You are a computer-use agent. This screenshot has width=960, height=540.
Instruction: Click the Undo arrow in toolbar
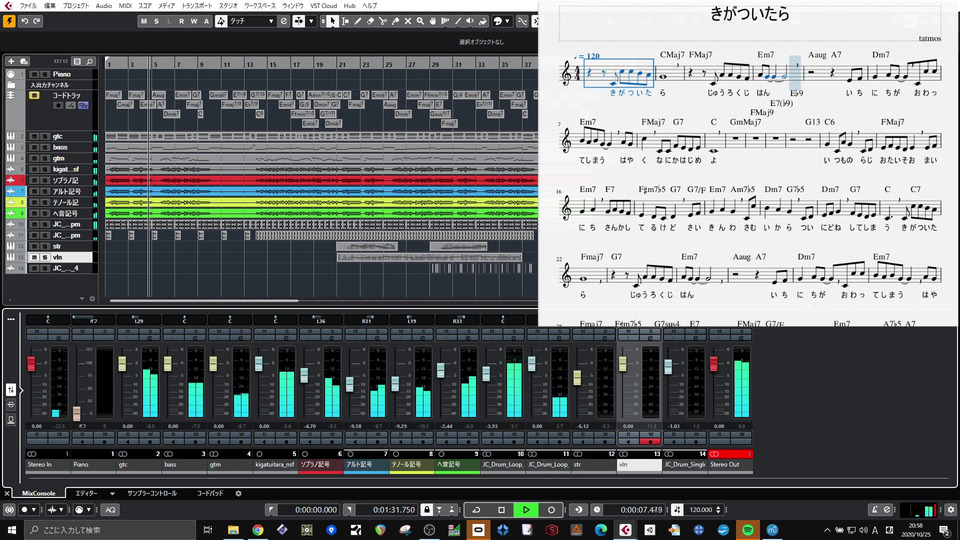[24, 21]
